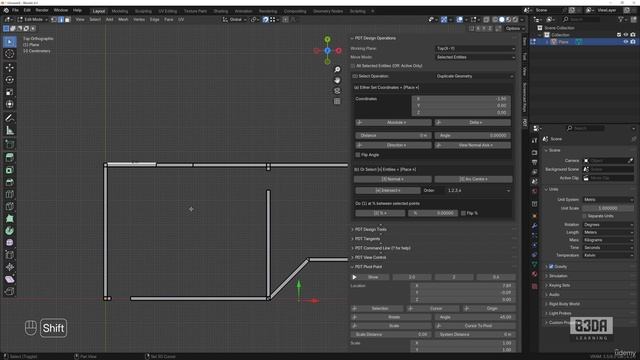The image size is (640, 360).
Task: Expand the PDT View Control panel
Action: (371, 258)
